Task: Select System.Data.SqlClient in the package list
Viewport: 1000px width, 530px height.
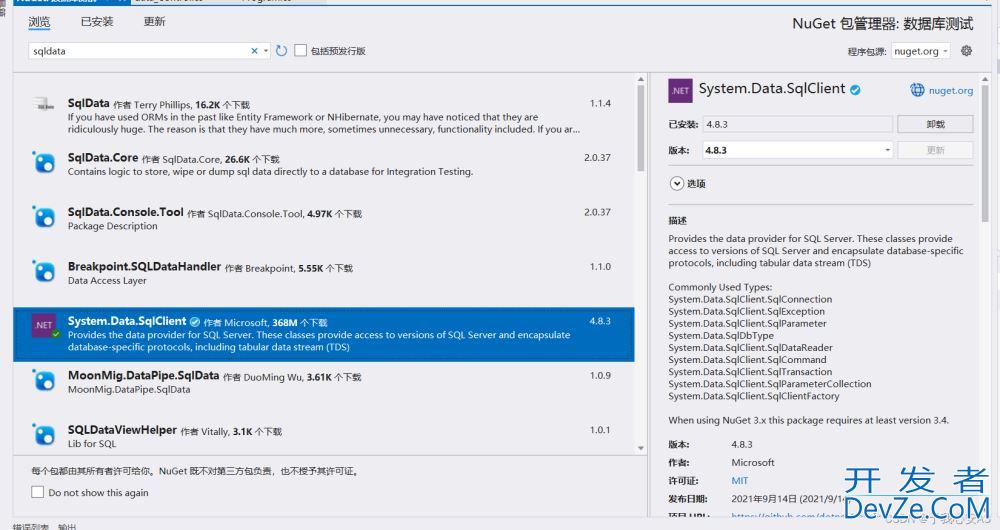Action: pyautogui.click(x=323, y=334)
